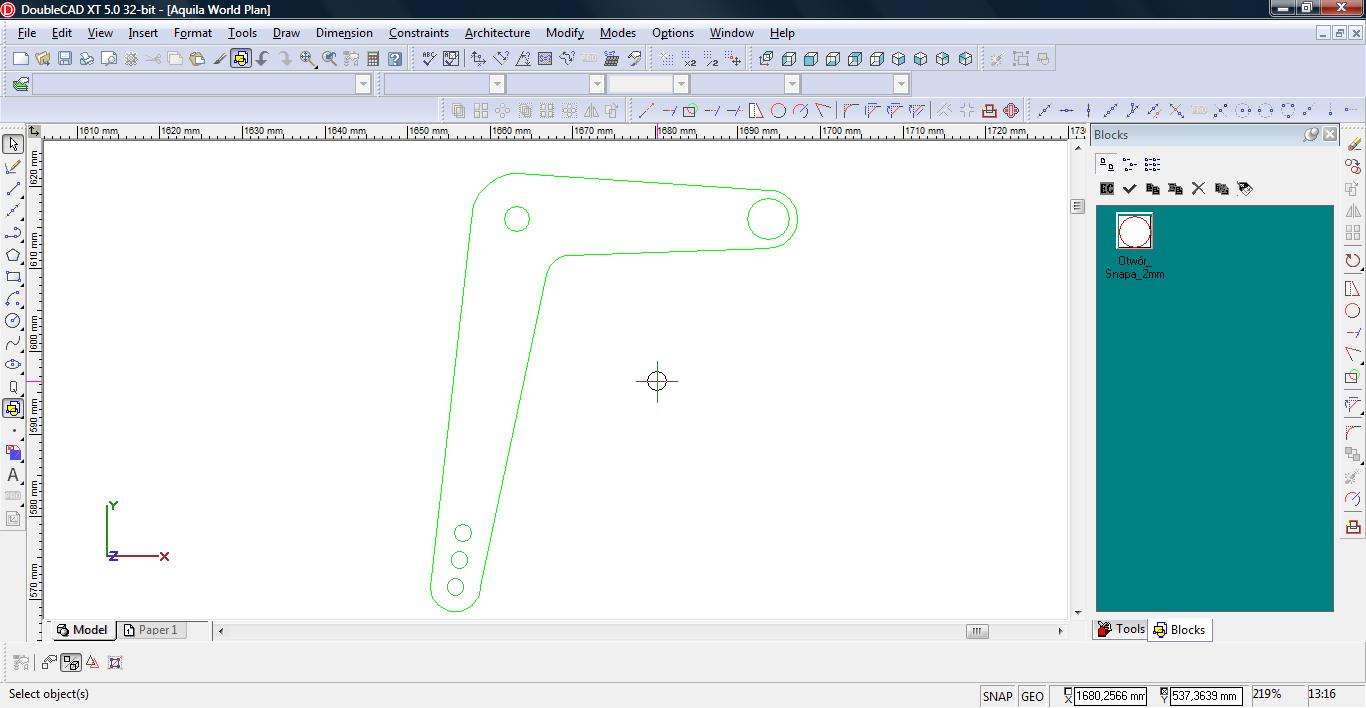Open the zoom window flyout arrow
Viewport: 1366px width, 708px height.
click(x=317, y=66)
